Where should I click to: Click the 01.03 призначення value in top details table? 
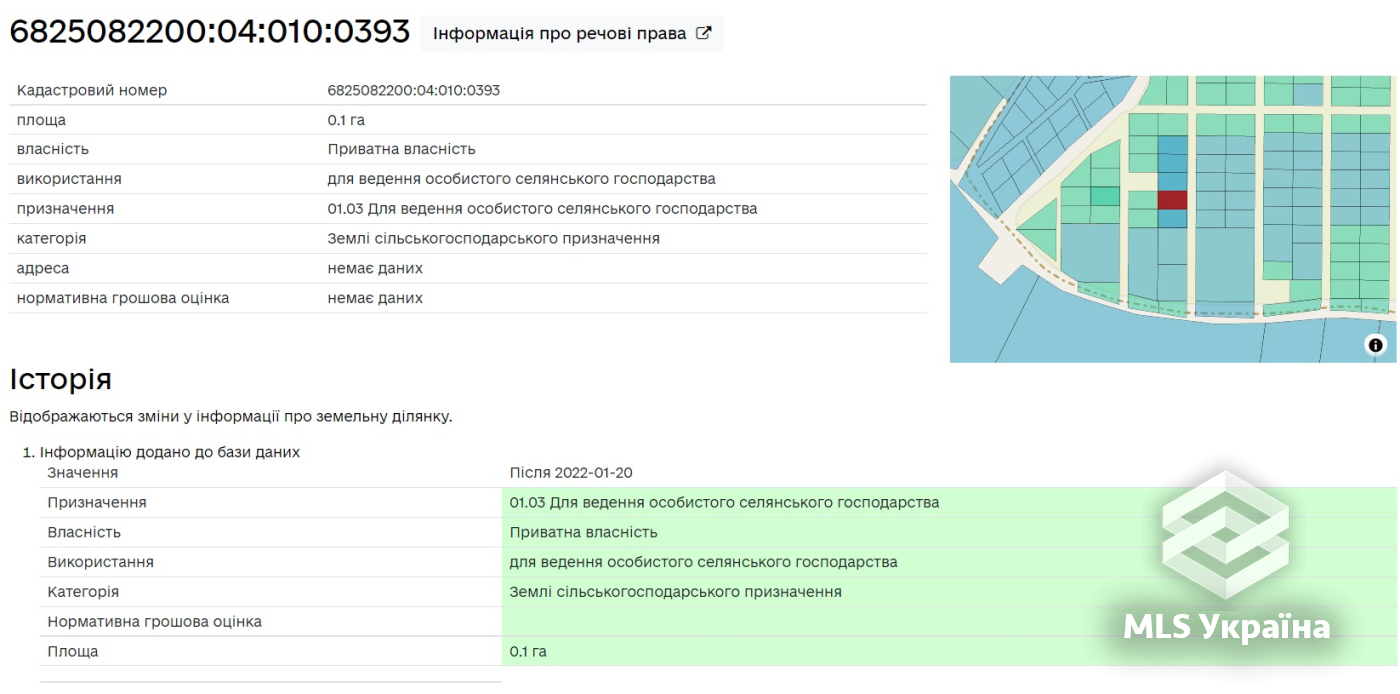click(x=543, y=209)
